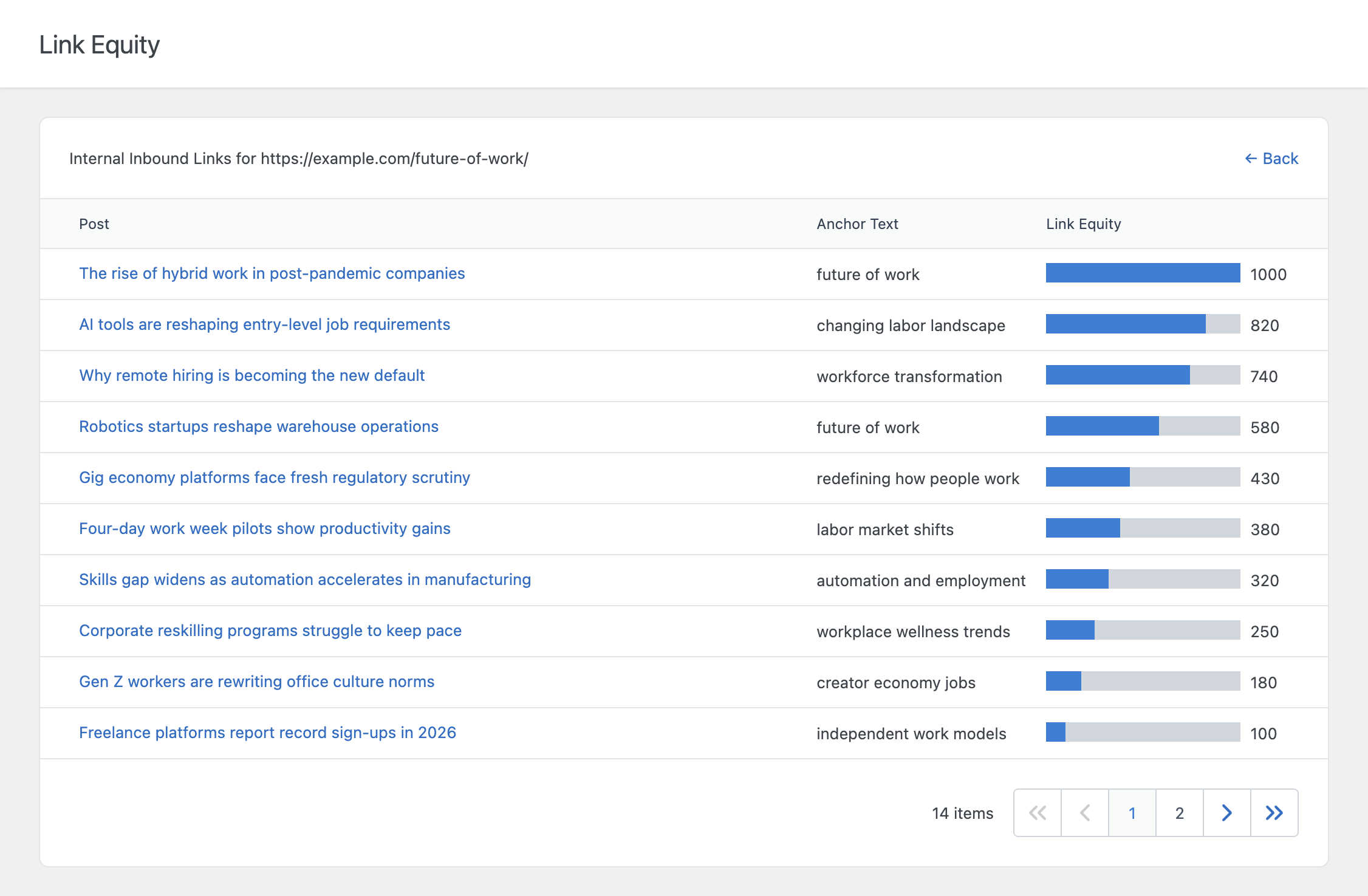Go back using the Back link
This screenshot has height=896, width=1368.
click(x=1271, y=159)
